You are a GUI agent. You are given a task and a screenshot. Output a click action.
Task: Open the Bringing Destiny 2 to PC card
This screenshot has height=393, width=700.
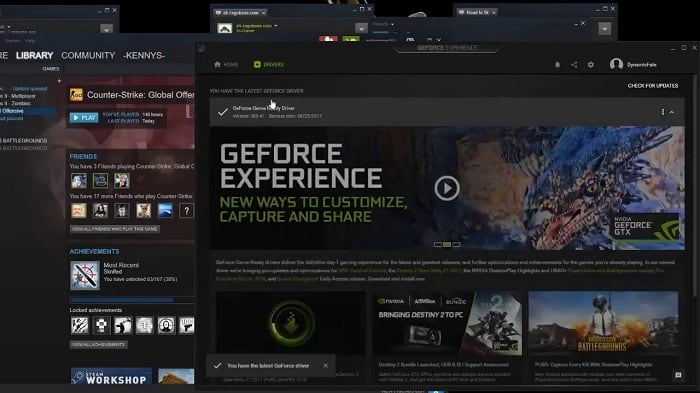pyautogui.click(x=447, y=324)
